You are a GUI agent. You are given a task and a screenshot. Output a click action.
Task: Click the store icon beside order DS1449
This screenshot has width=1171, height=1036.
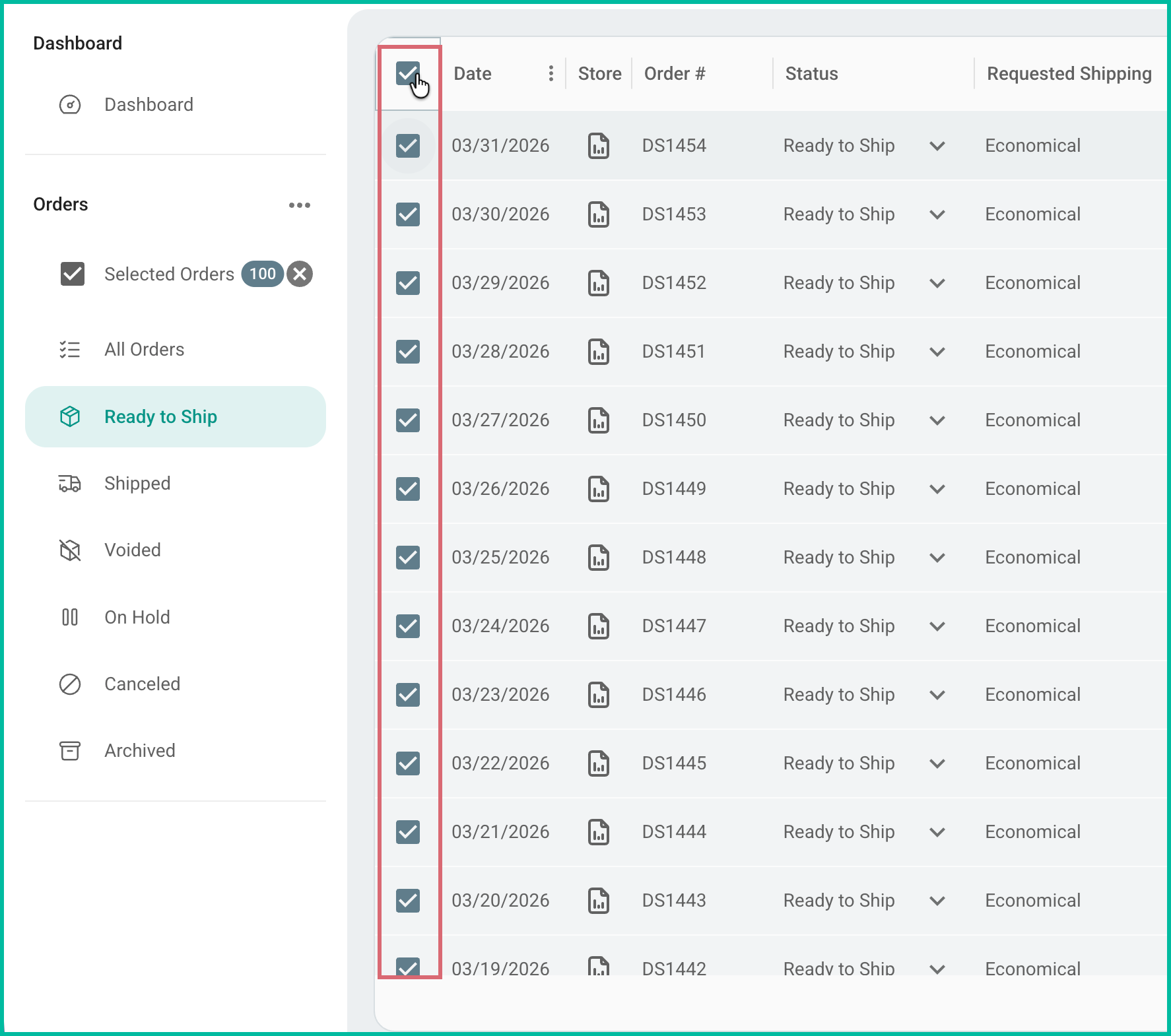point(598,488)
